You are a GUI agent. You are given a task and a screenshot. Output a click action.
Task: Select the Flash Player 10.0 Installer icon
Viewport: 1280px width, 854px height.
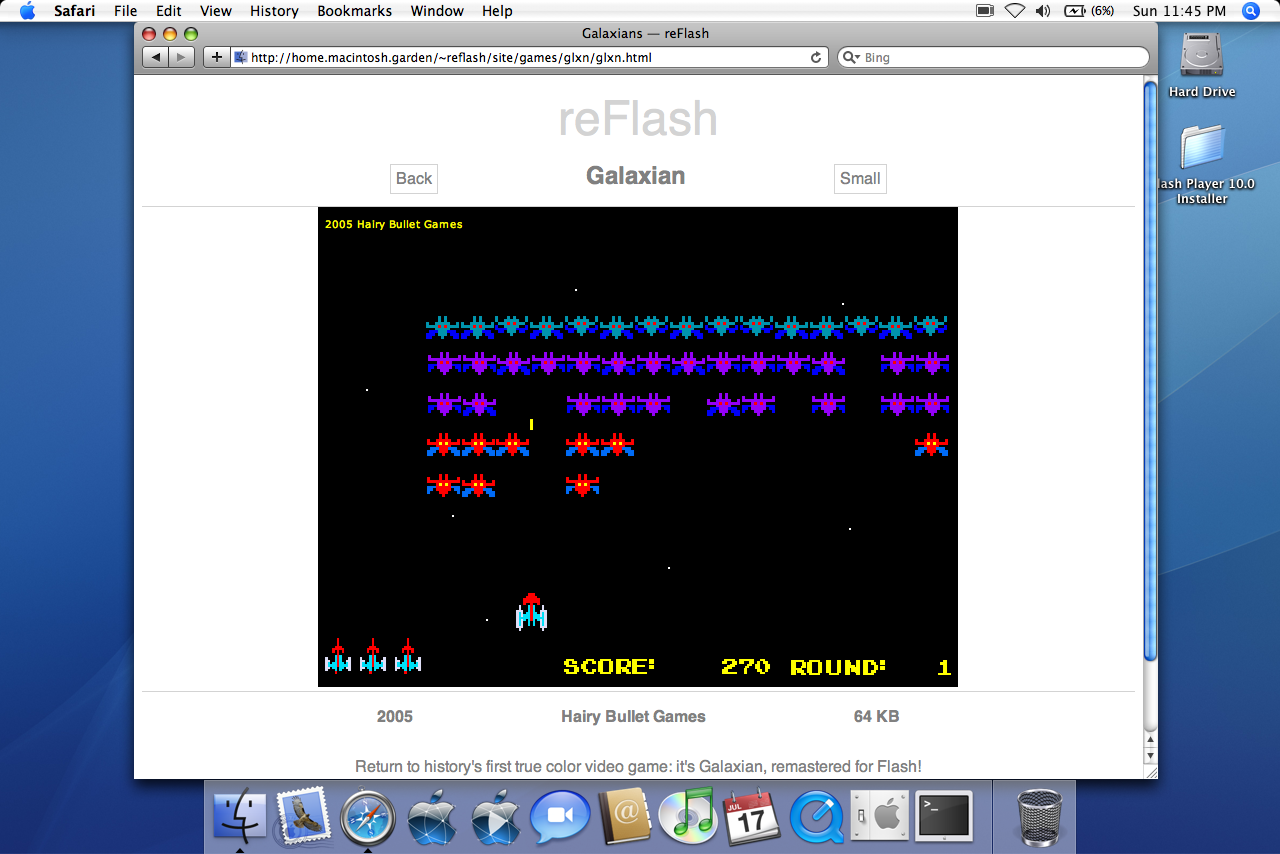coord(1202,163)
